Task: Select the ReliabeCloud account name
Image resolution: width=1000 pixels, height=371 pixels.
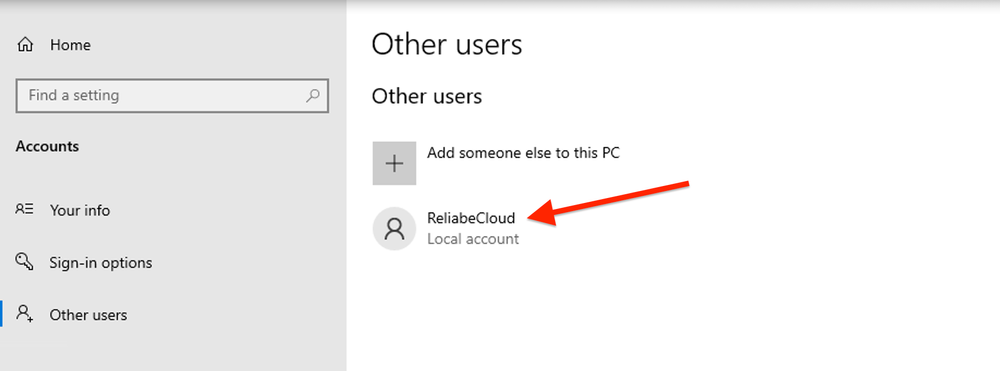Action: click(471, 218)
